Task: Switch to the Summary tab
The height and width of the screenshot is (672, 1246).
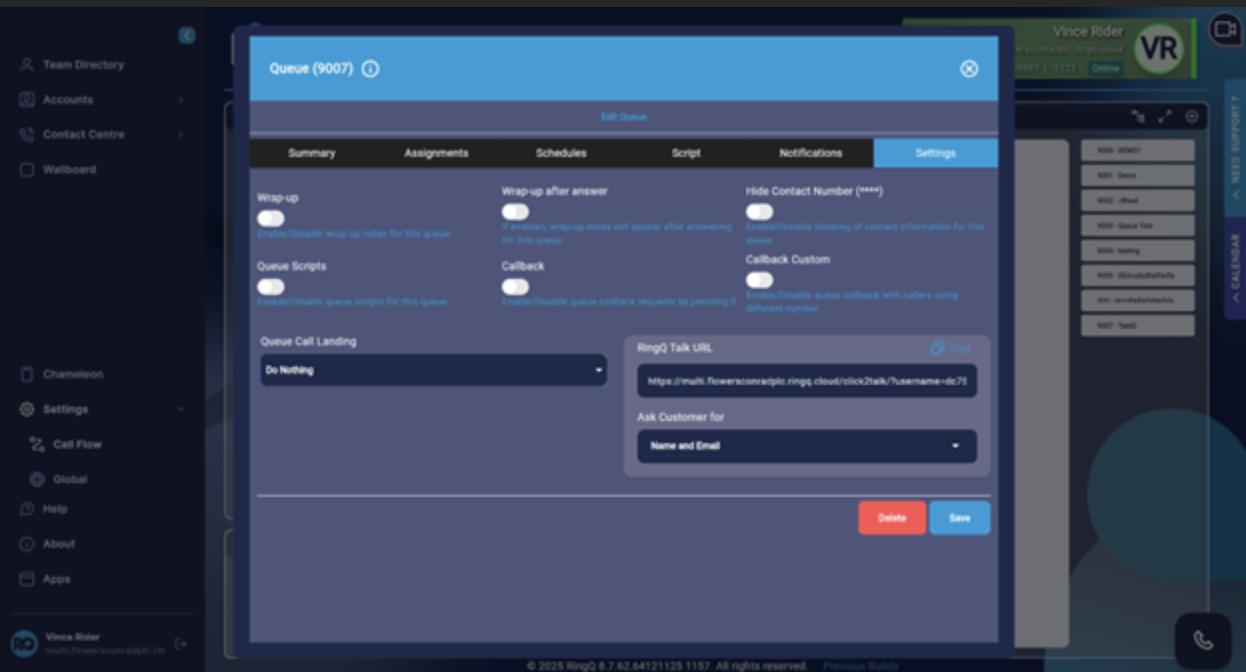Action: (x=311, y=153)
